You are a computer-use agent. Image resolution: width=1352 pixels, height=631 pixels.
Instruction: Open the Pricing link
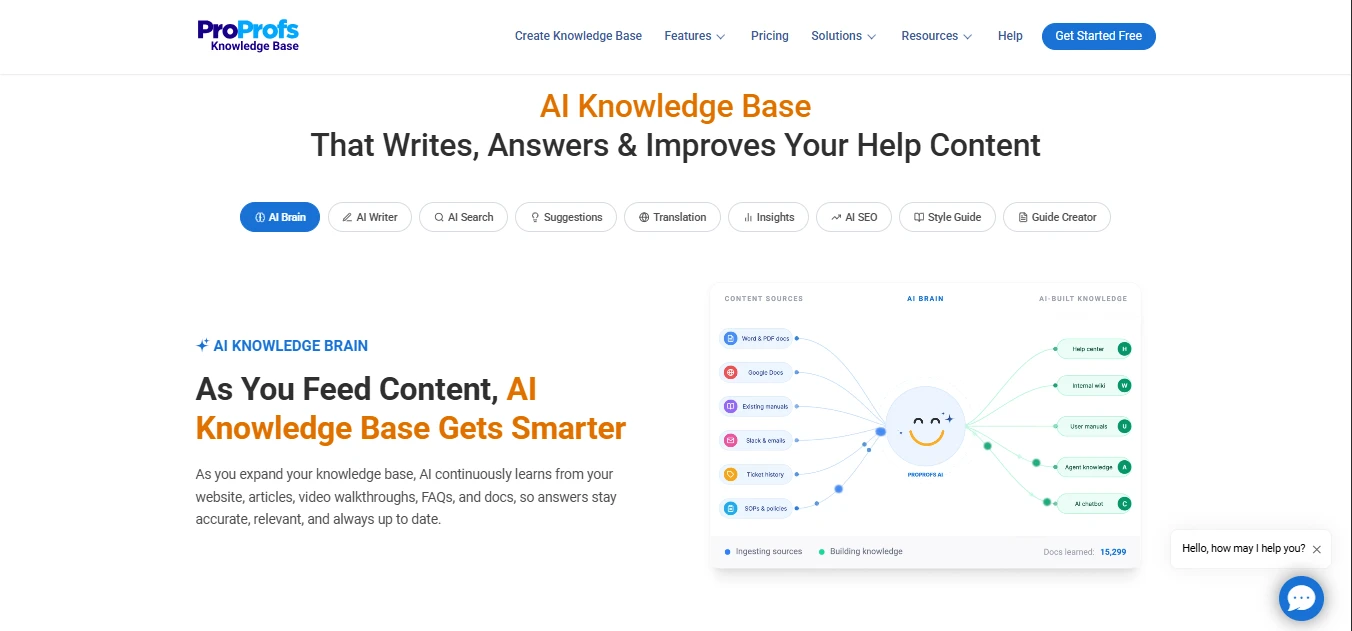tap(770, 36)
